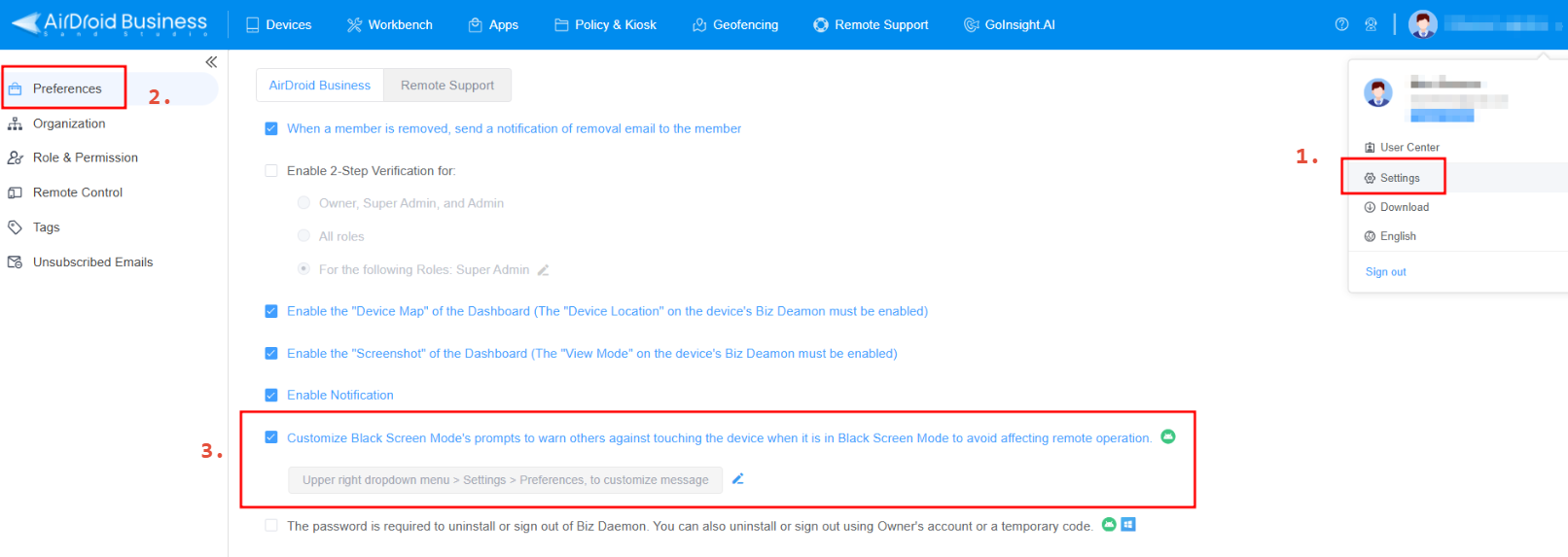
Task: Click the Settings gear icon in dropdown
Action: [1370, 178]
